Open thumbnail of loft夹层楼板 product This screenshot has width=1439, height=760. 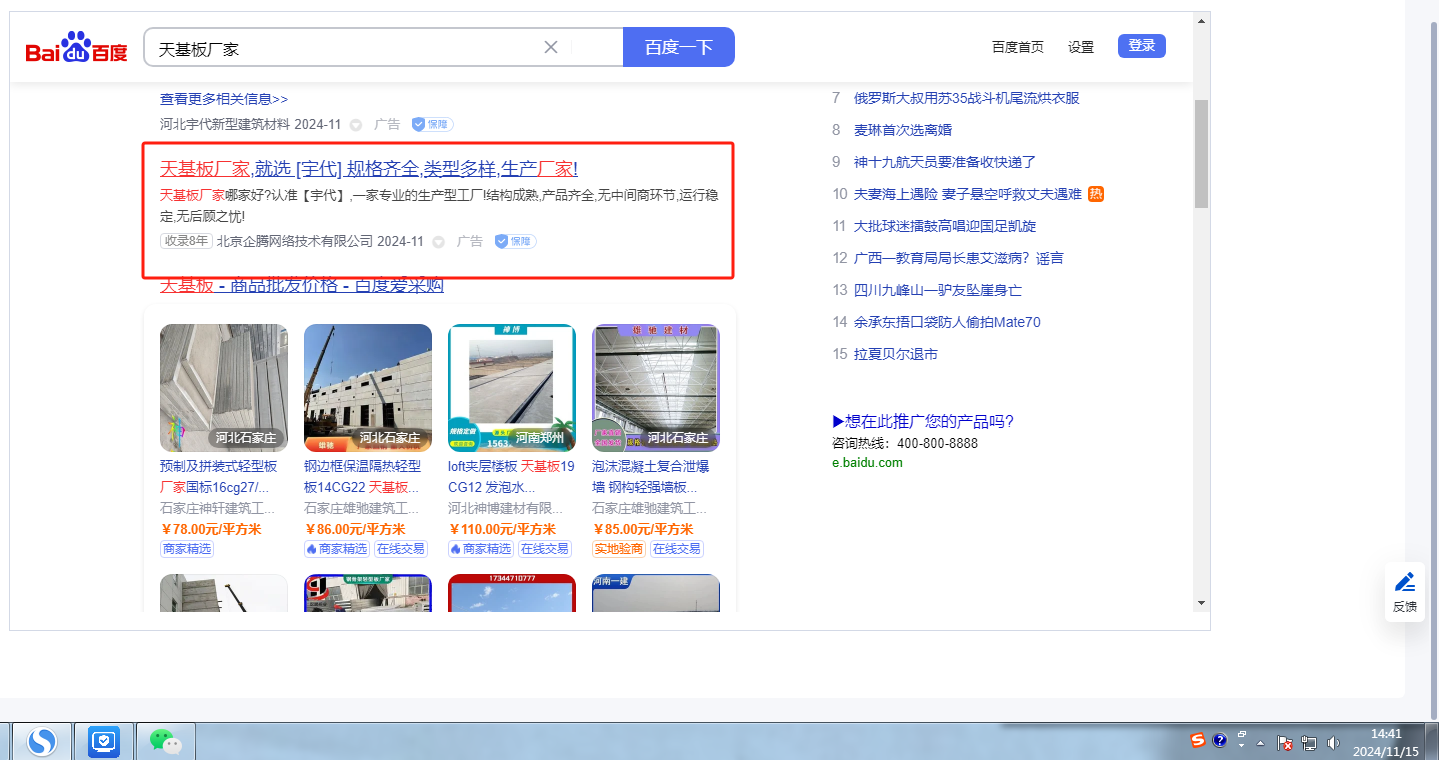pos(512,388)
